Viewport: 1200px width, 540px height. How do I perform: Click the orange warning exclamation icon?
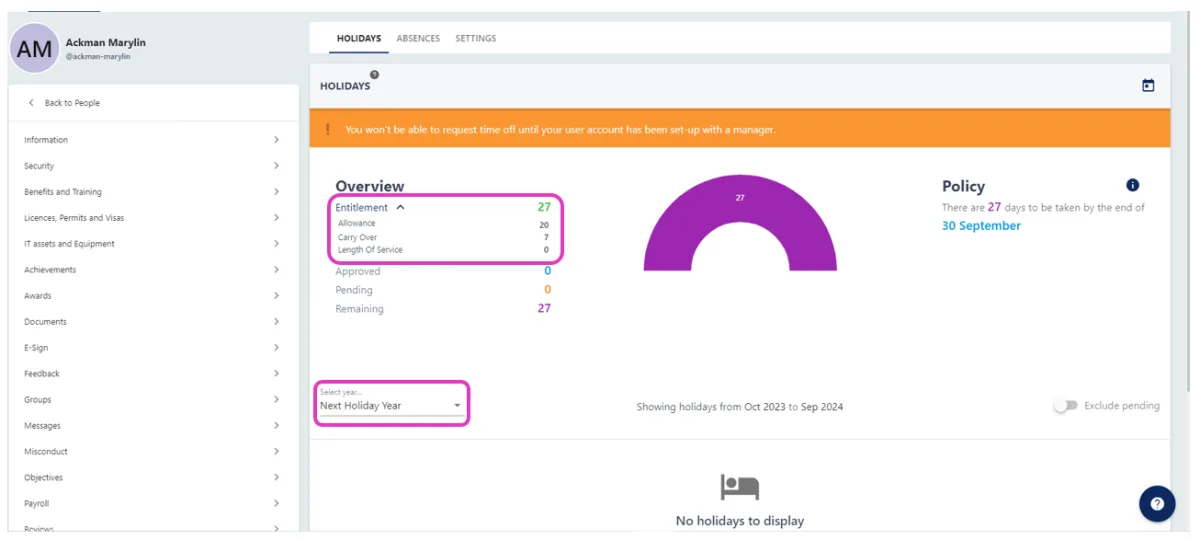point(328,130)
